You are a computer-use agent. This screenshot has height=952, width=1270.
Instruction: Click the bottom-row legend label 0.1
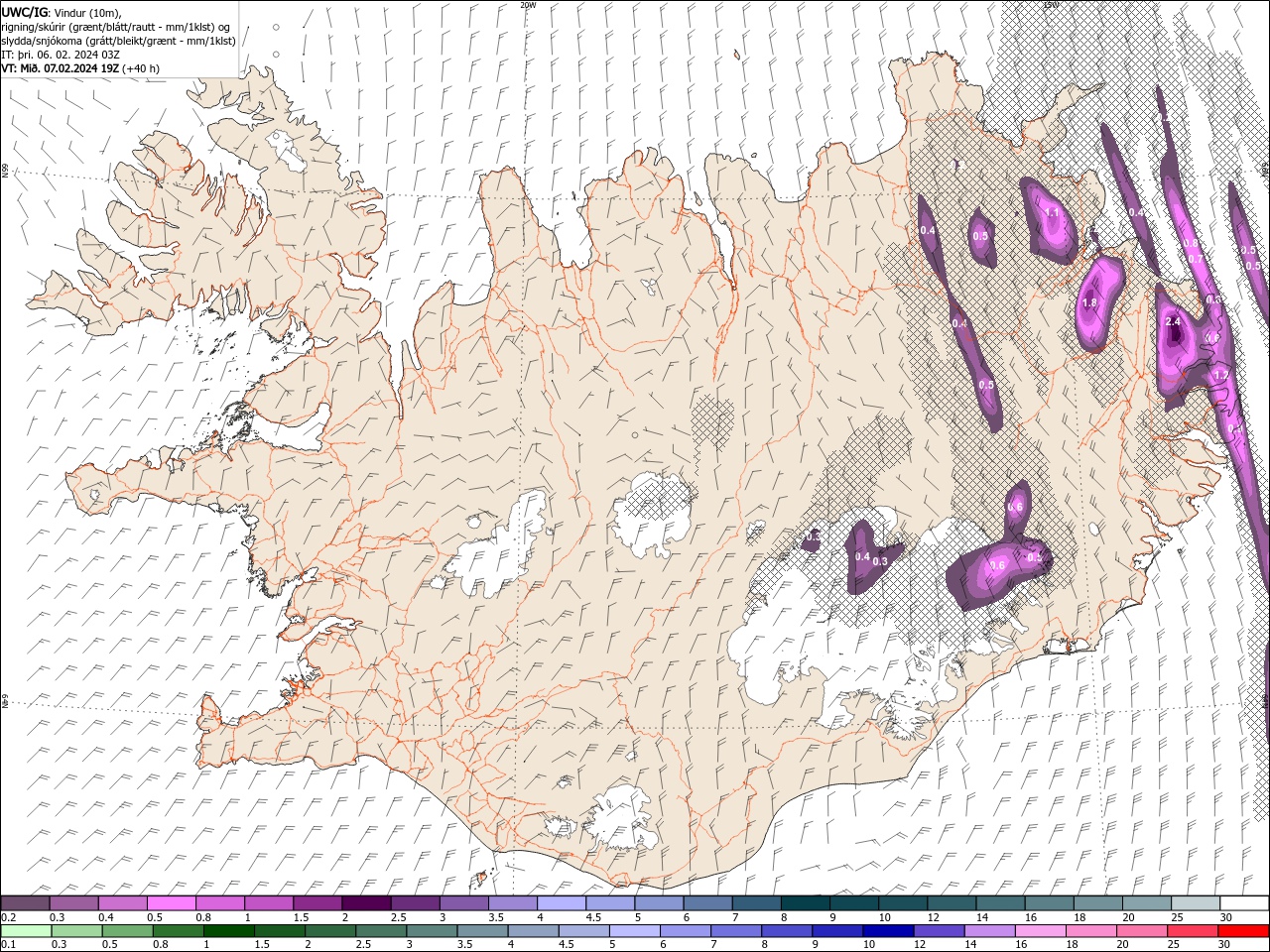8,945
